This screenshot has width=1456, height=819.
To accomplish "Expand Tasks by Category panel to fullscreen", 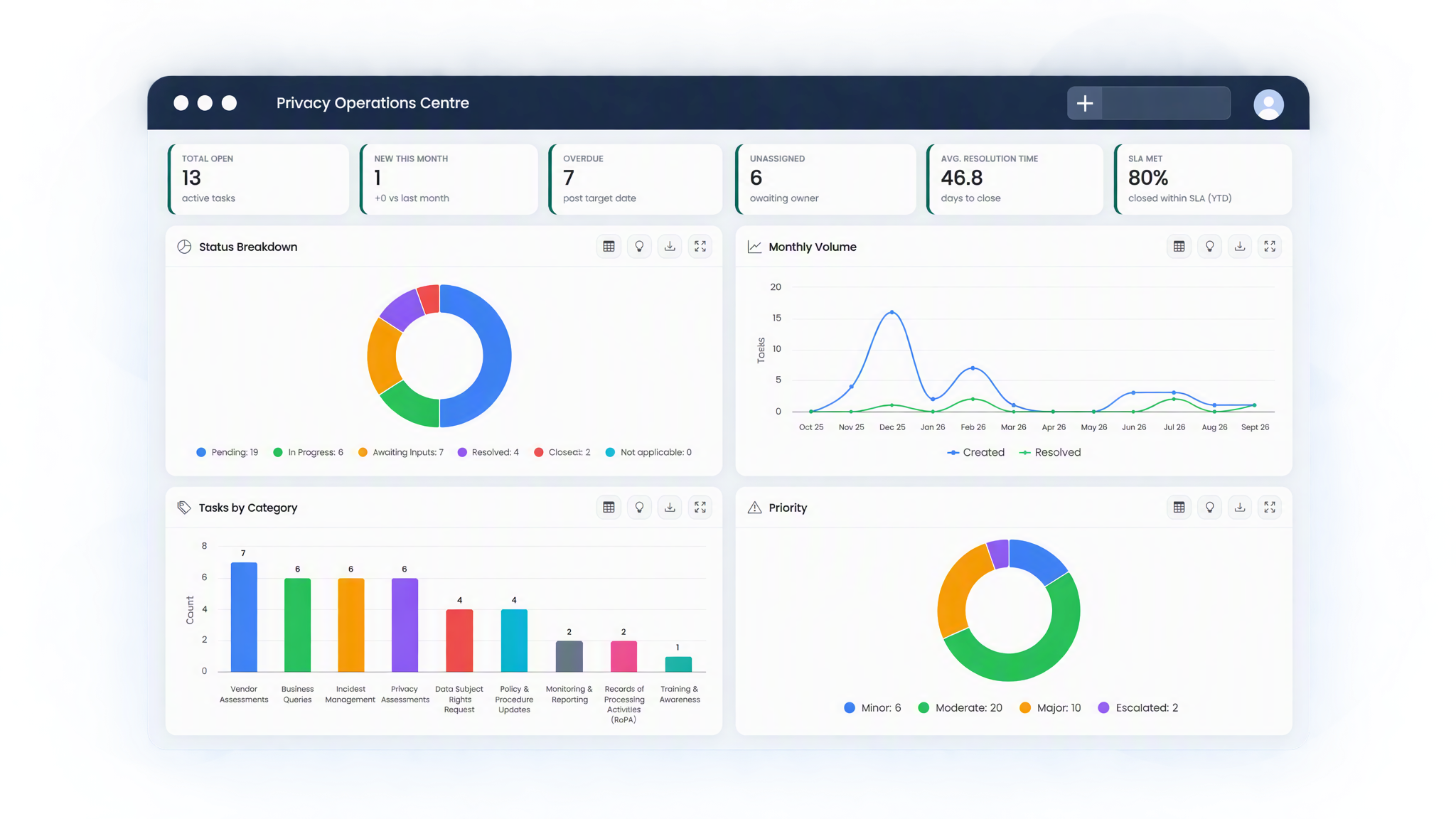I will click(x=700, y=507).
